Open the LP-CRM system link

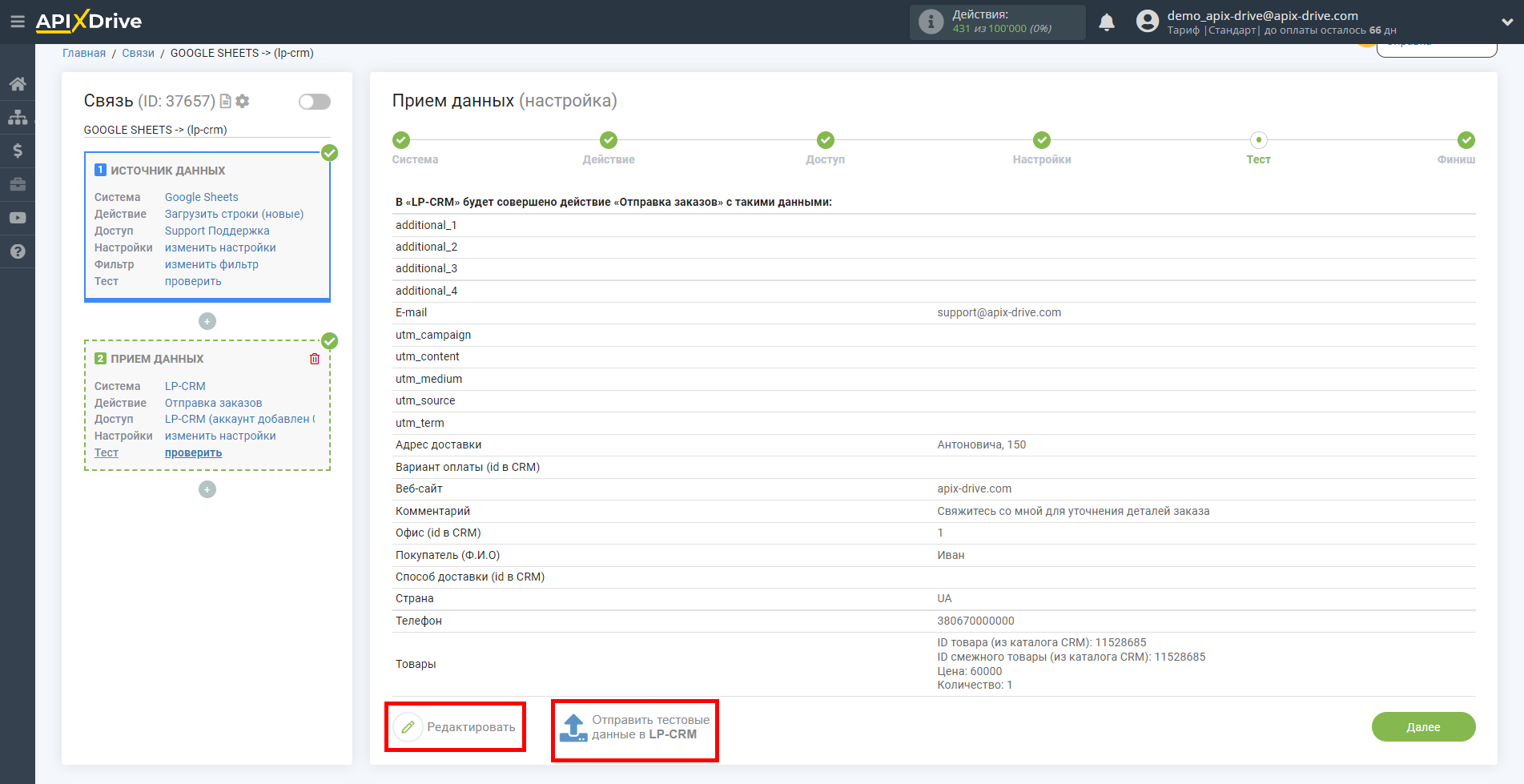point(185,386)
